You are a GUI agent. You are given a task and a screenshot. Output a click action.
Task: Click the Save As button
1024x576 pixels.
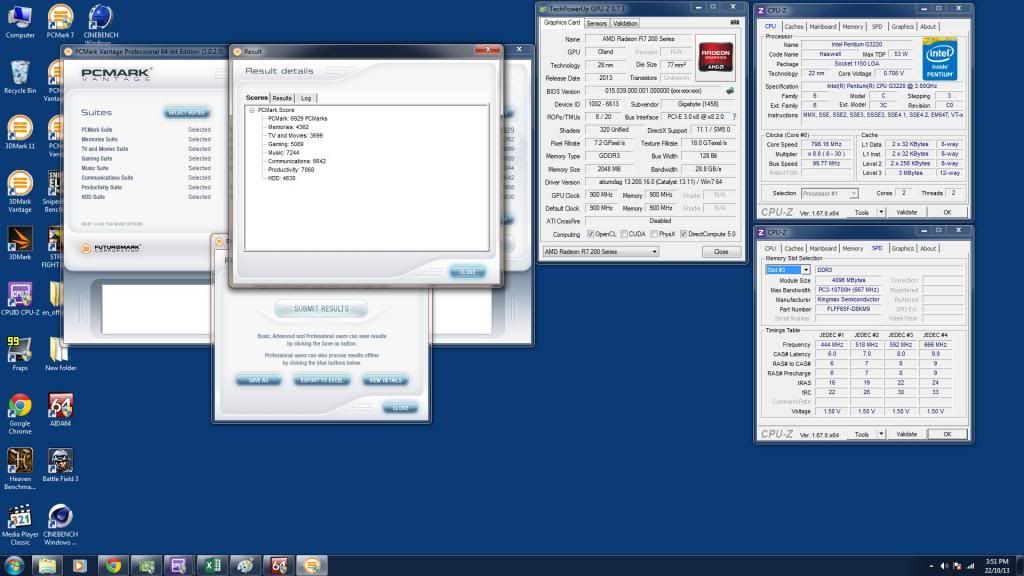[x=258, y=380]
